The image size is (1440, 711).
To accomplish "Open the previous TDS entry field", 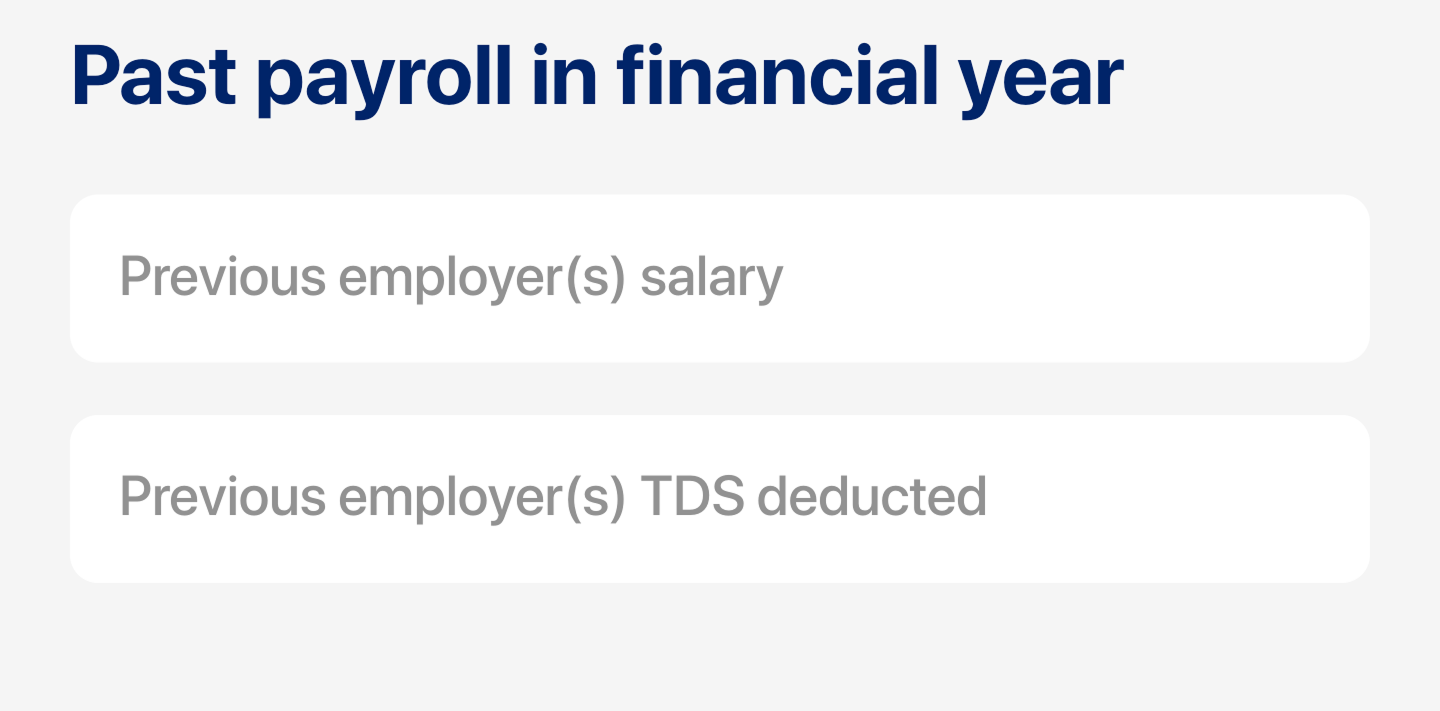I will (x=719, y=498).
